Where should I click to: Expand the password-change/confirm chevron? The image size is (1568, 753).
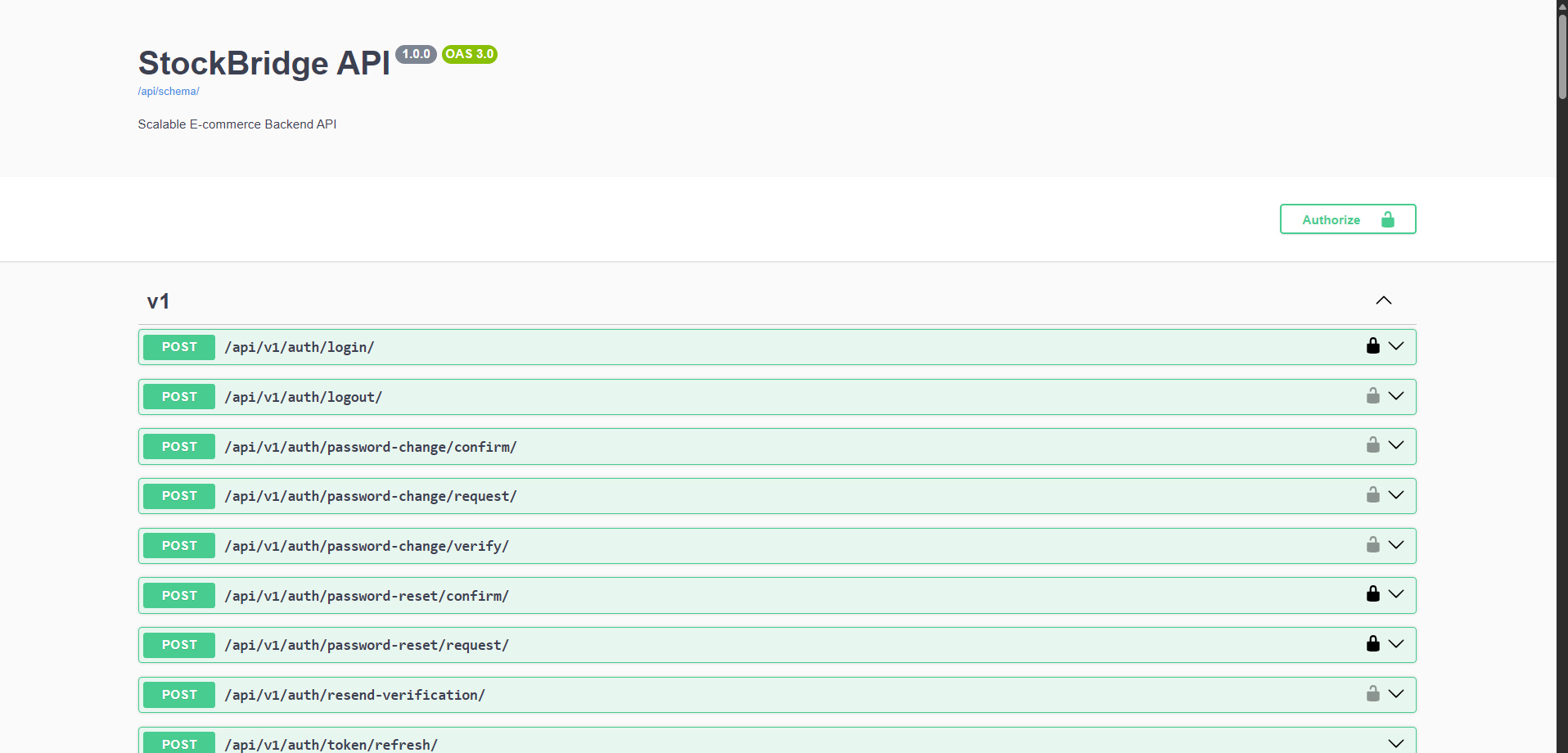(x=1396, y=444)
